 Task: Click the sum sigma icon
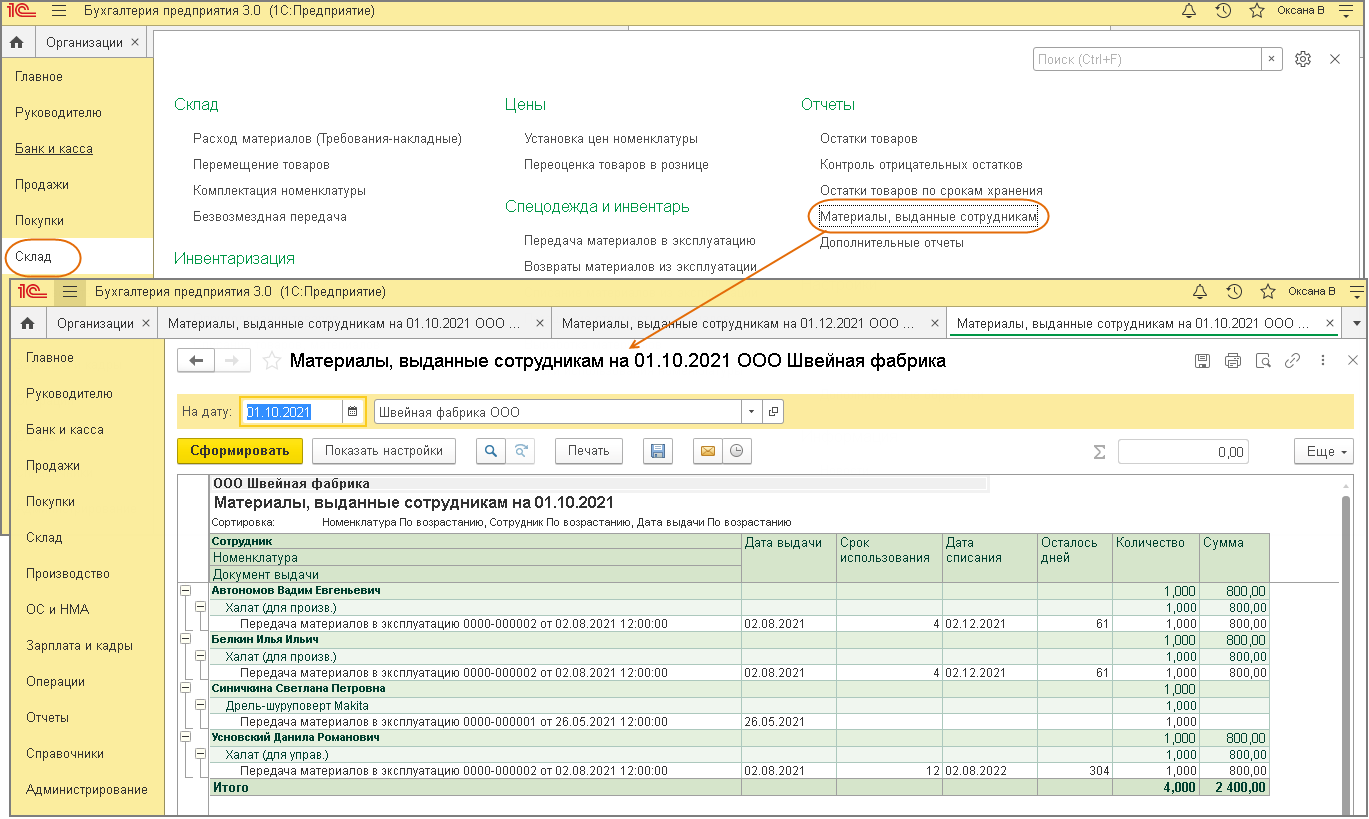[x=1099, y=452]
